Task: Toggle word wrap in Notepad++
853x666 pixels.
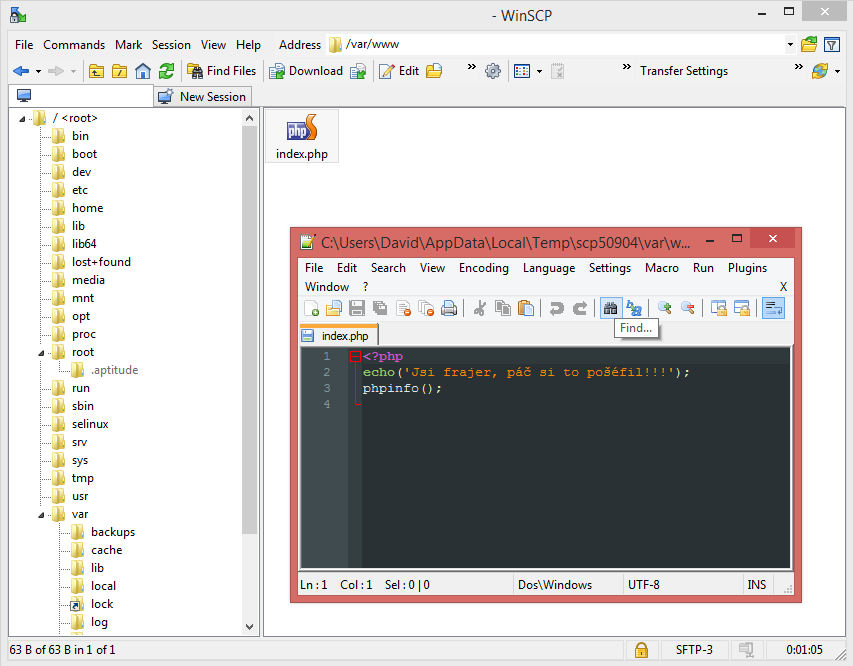Action: point(773,308)
